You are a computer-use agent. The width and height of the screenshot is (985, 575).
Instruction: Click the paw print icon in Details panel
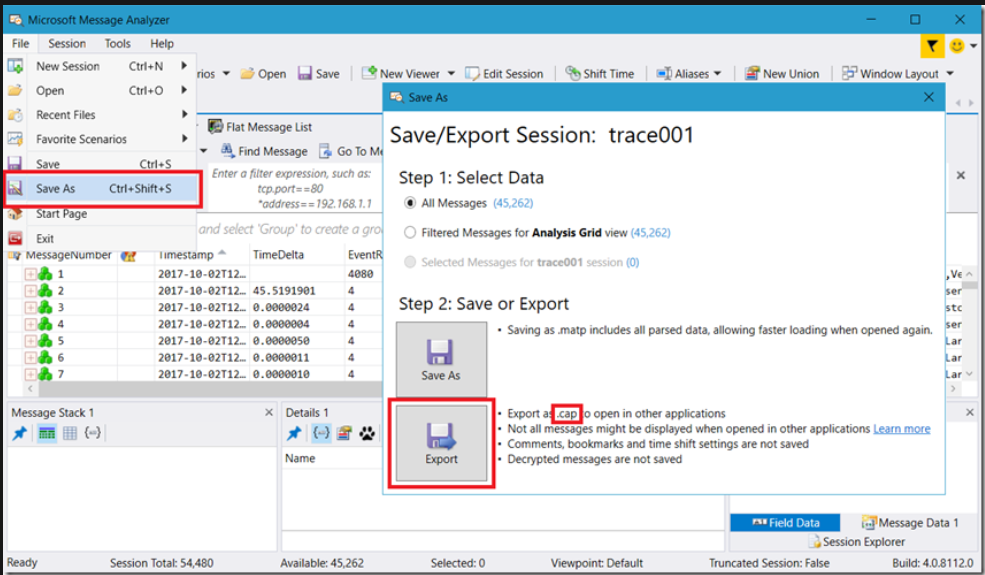pos(368,433)
